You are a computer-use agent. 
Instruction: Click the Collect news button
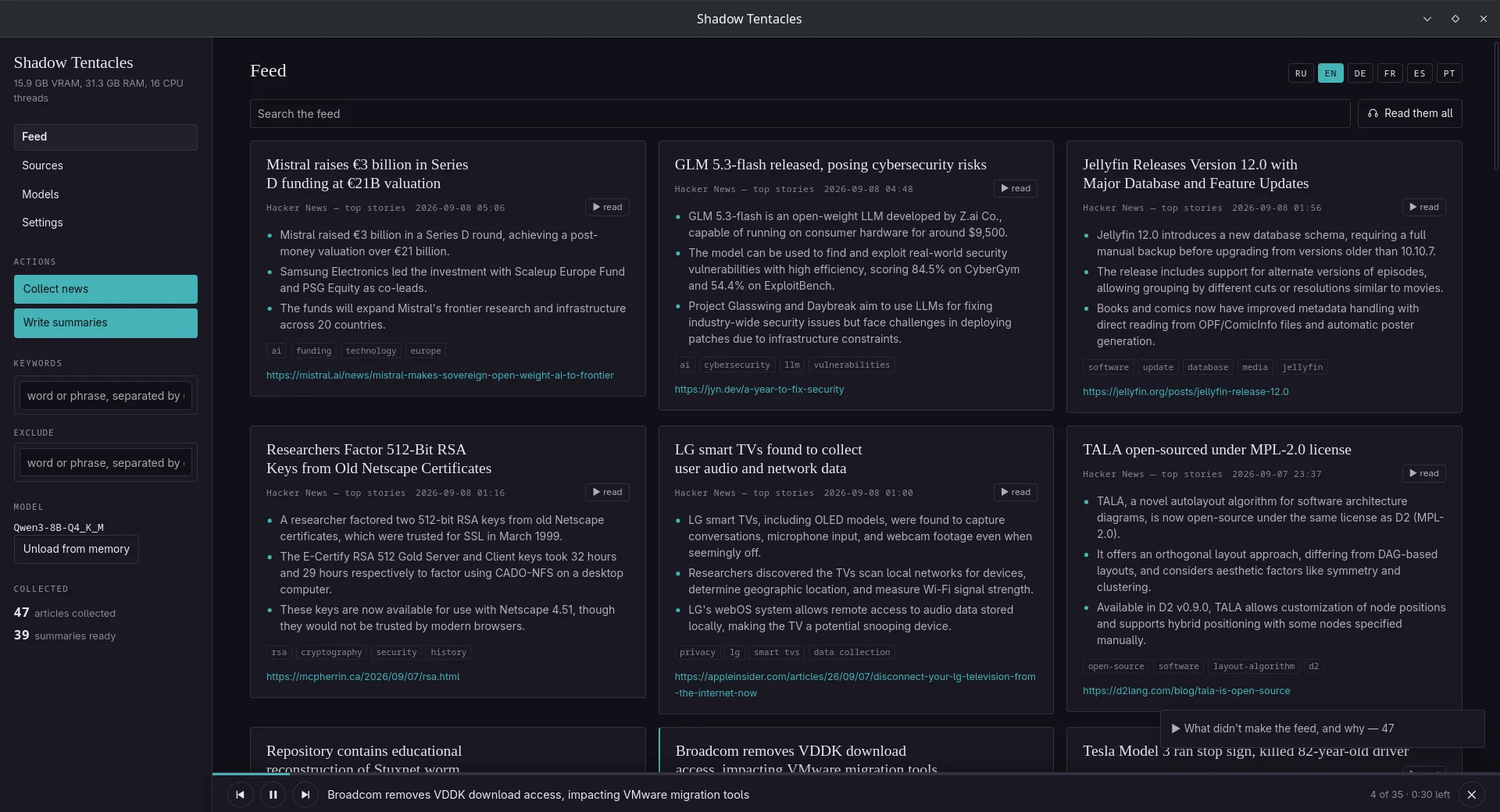click(x=105, y=290)
